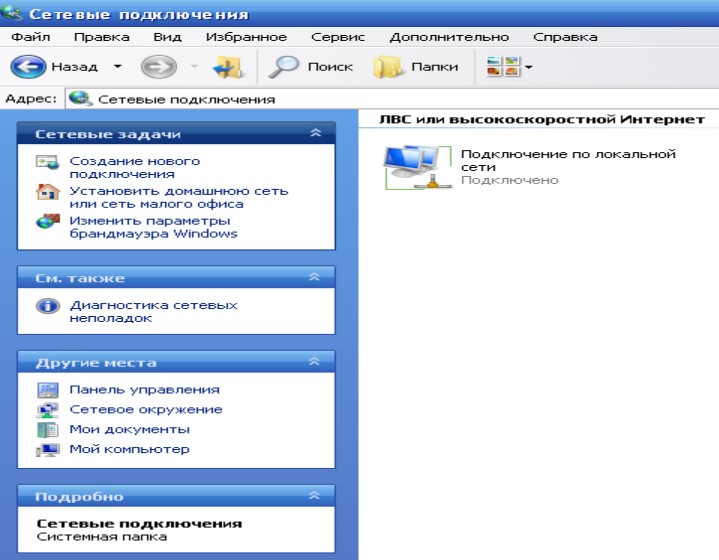Click the Поиск magnifier icon

tap(284, 67)
